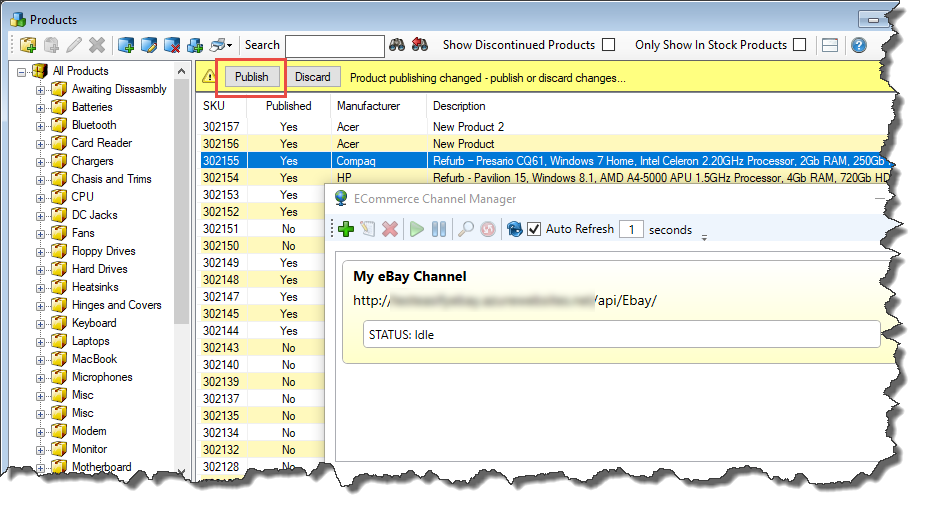Select the HP row SKU 302154

pos(544,178)
